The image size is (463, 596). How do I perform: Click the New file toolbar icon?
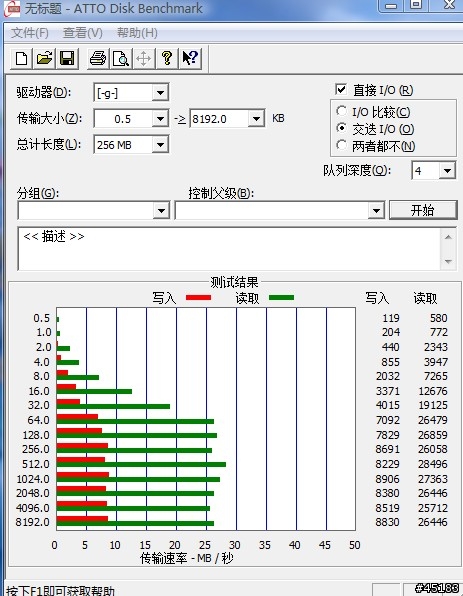(x=21, y=59)
